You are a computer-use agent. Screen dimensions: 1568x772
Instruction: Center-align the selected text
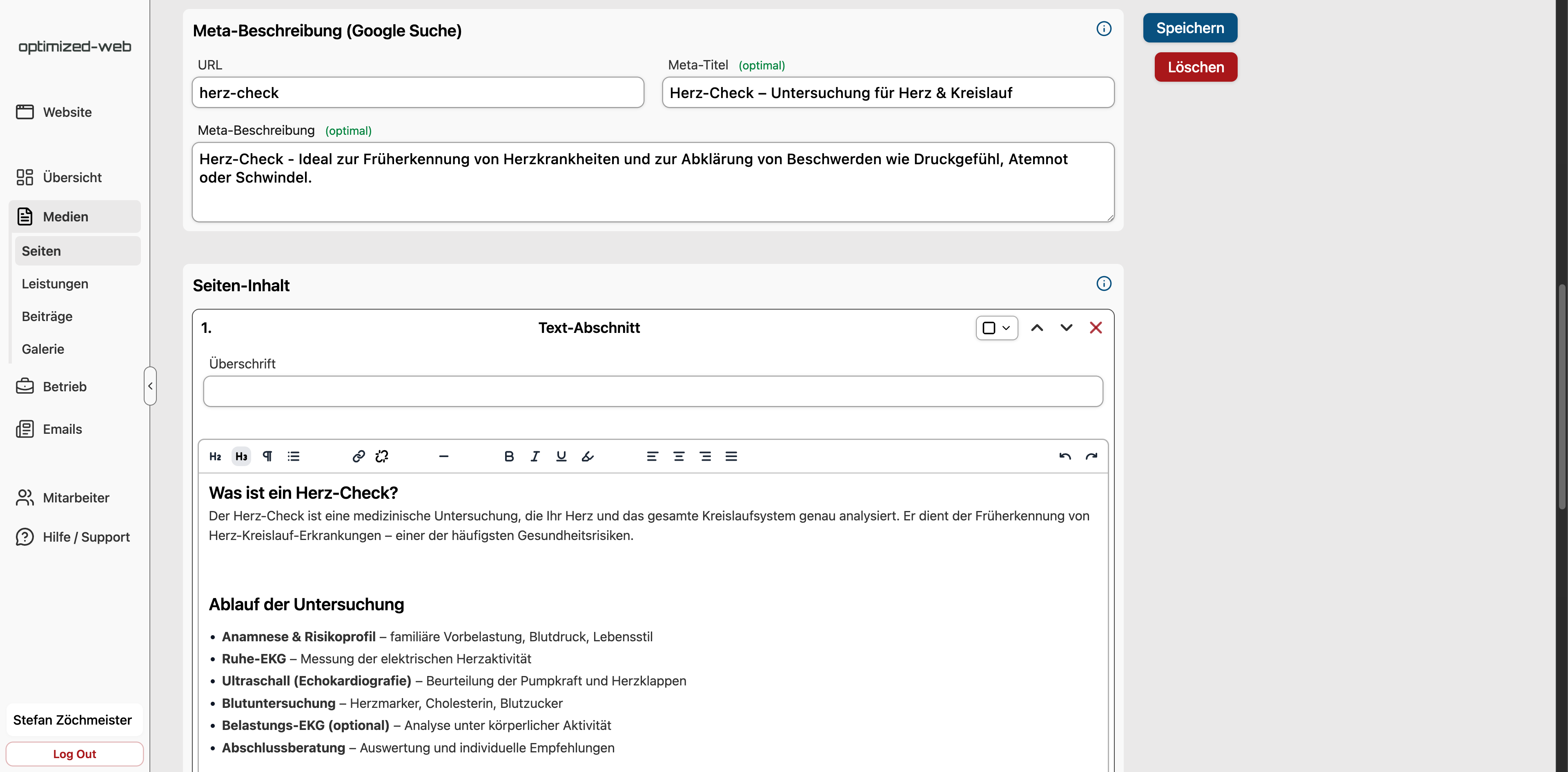click(678, 456)
